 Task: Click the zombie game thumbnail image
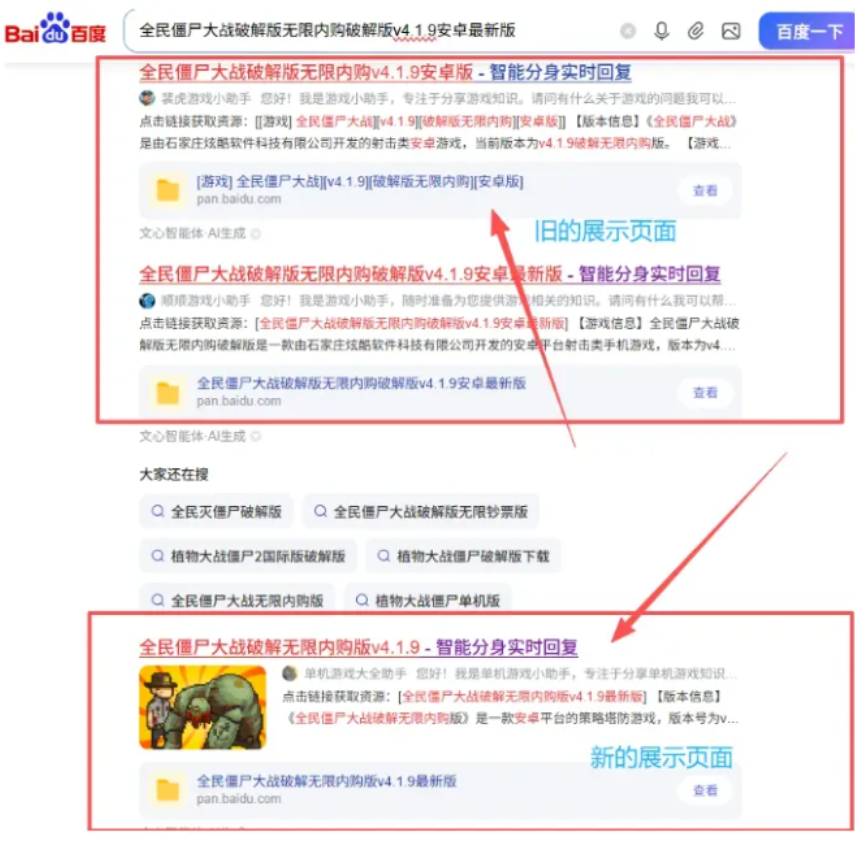(x=203, y=707)
